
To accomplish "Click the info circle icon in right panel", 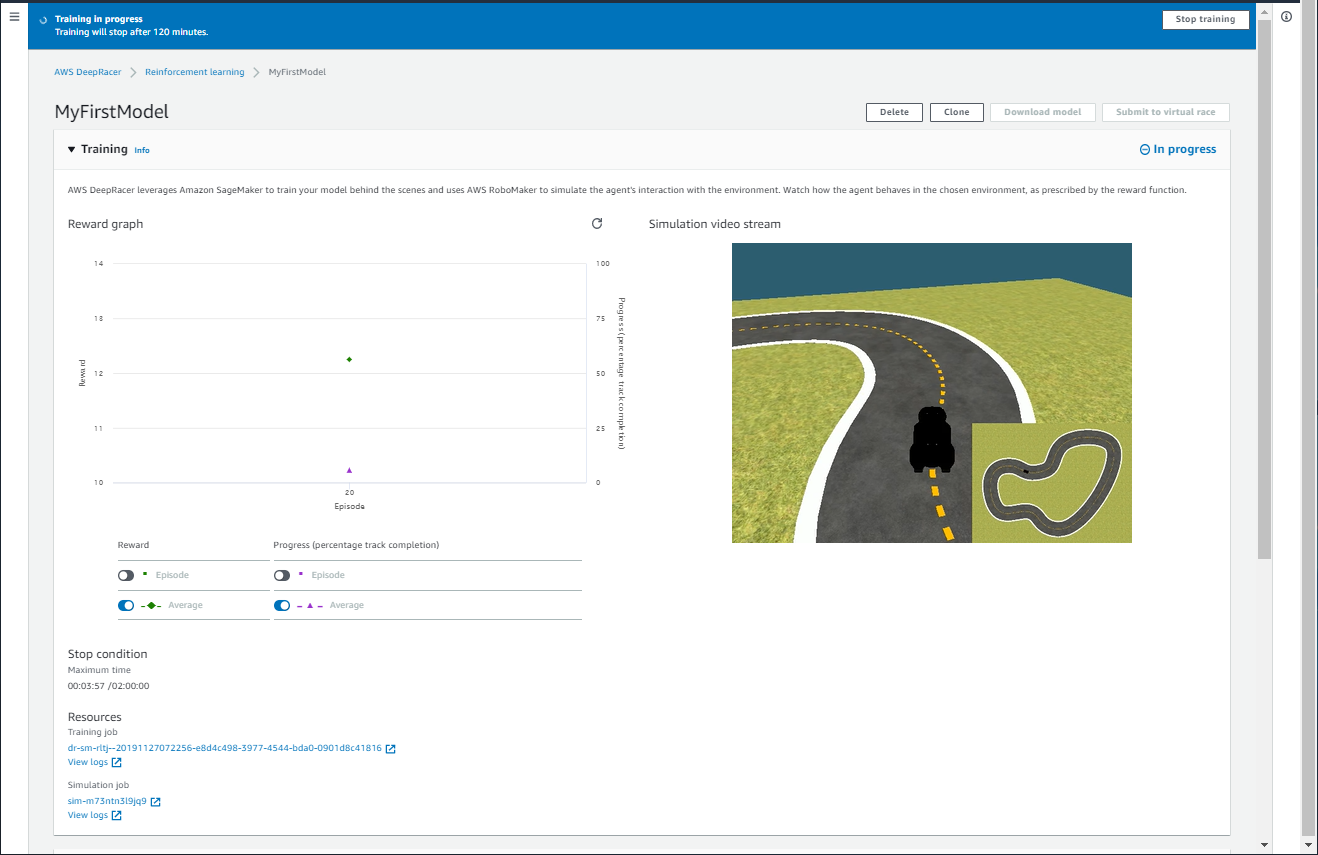I will [1286, 17].
